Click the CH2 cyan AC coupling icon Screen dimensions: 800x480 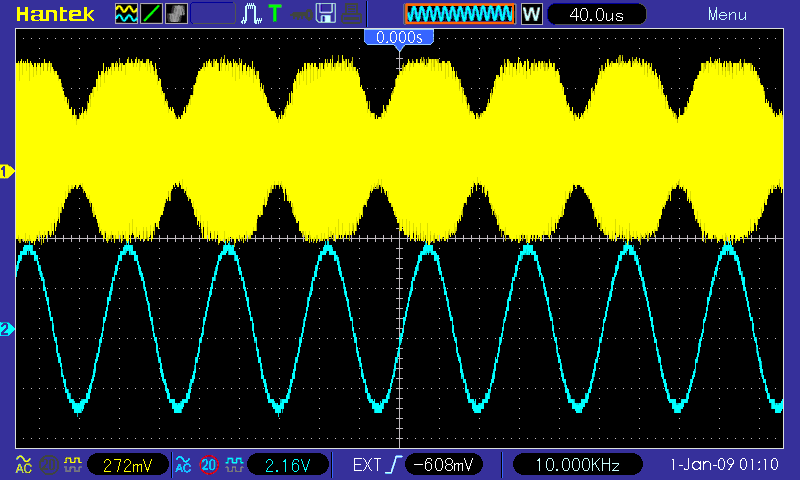(183, 464)
